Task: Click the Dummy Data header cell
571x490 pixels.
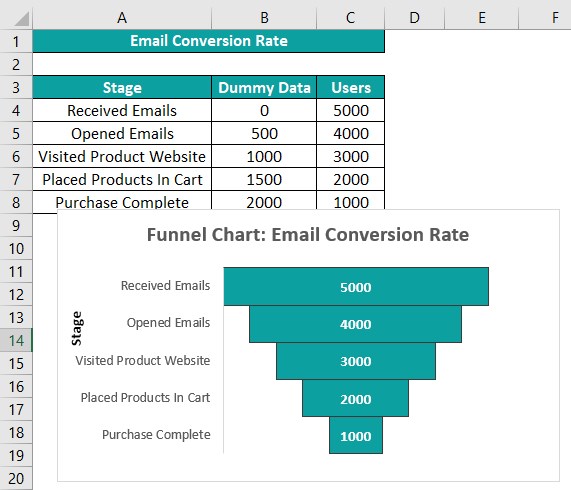Action: pyautogui.click(x=264, y=87)
